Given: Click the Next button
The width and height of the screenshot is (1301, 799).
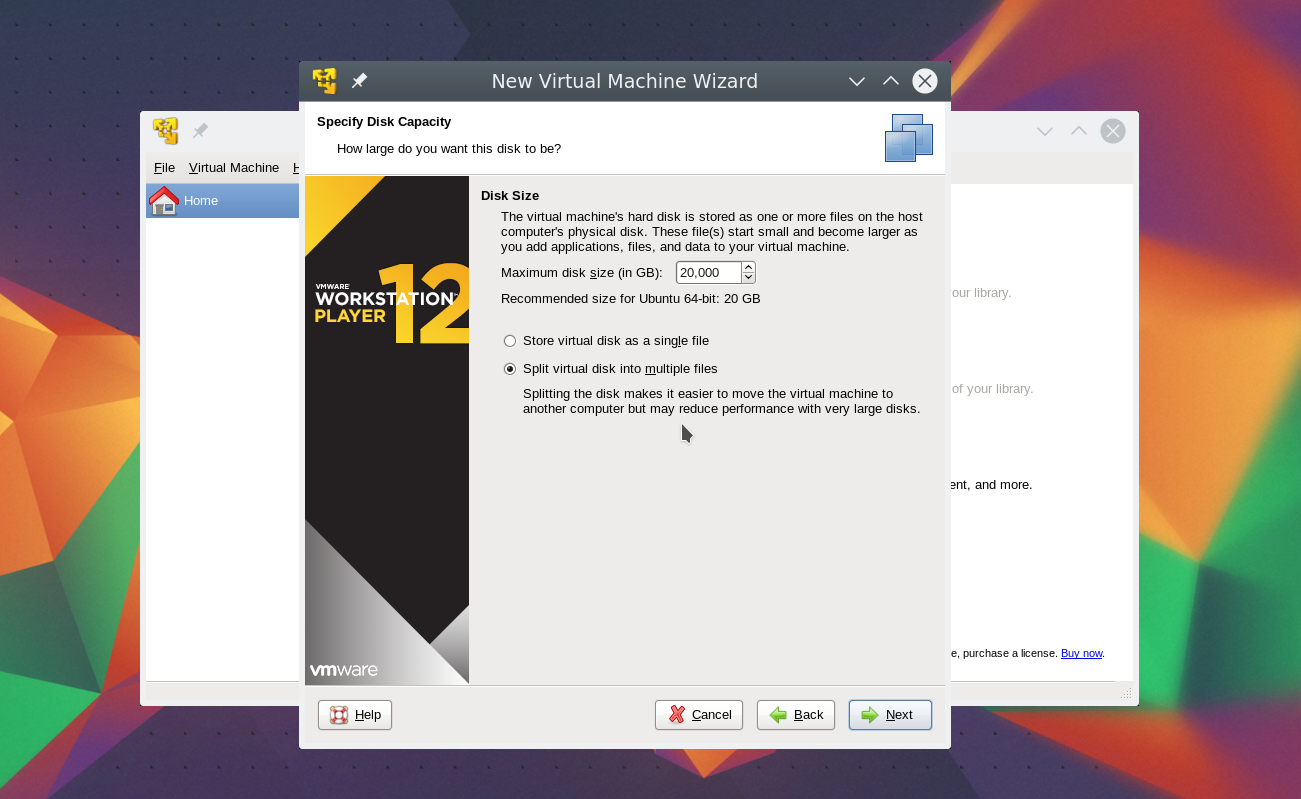Looking at the screenshot, I should coord(890,715).
